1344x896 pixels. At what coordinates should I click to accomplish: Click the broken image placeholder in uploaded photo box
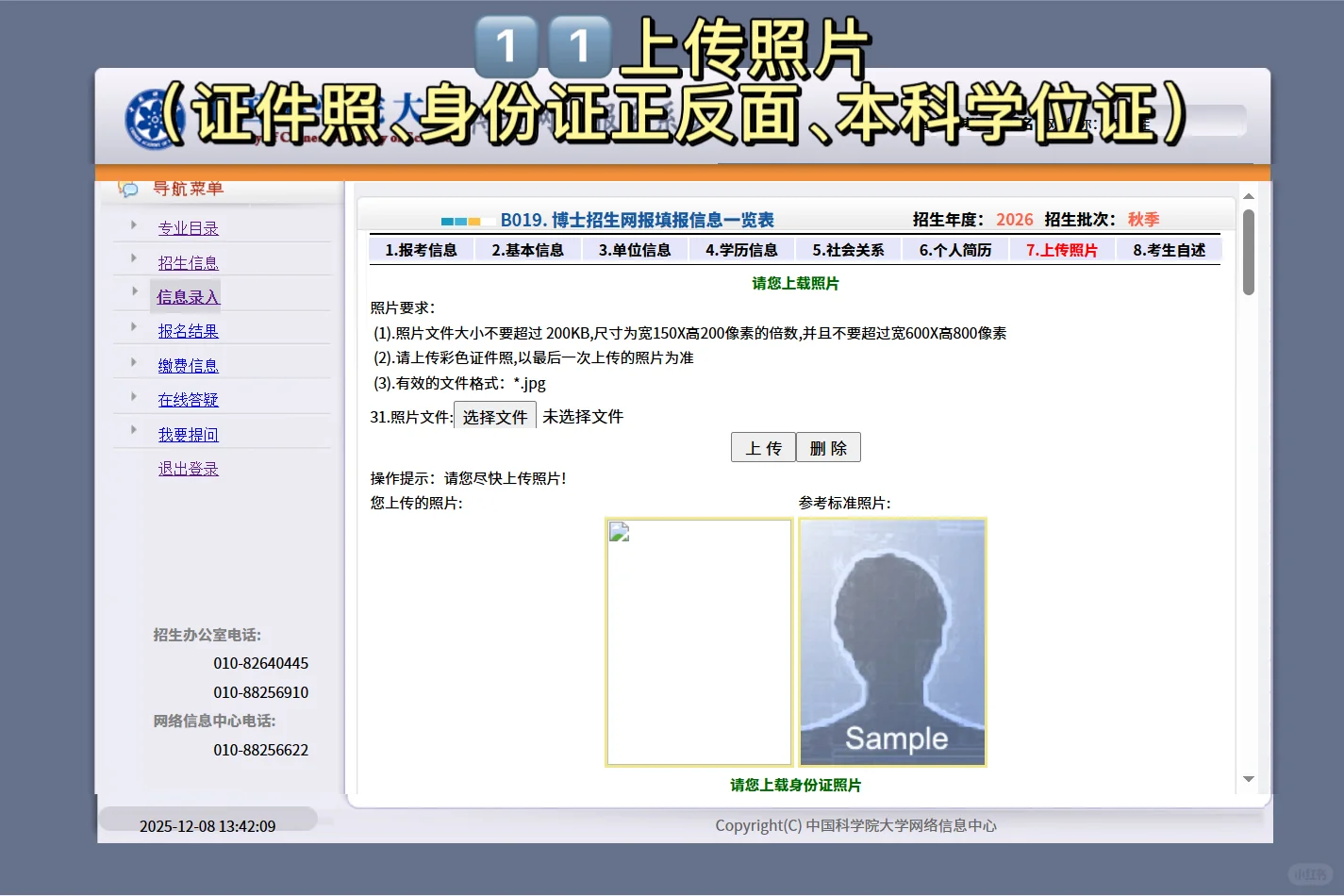click(619, 531)
